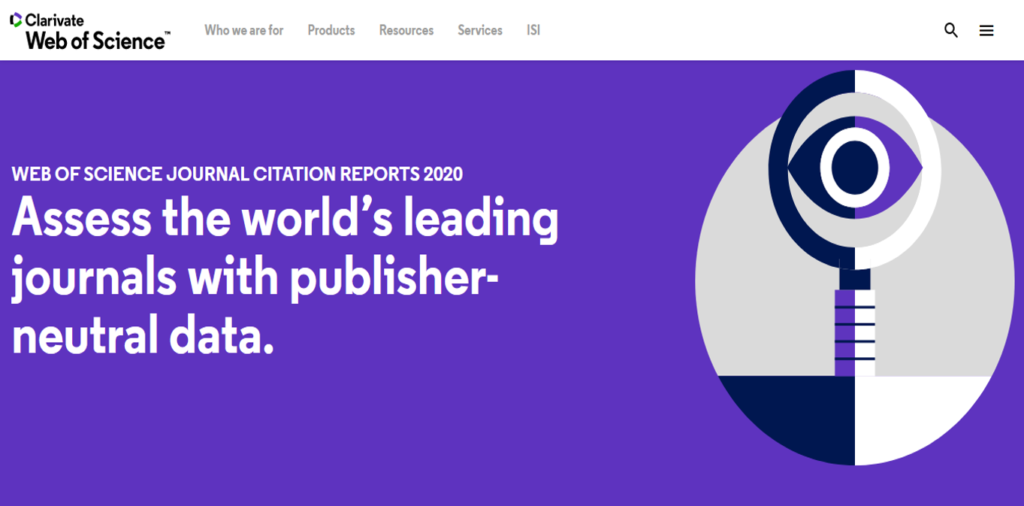The height and width of the screenshot is (506, 1024).
Task: Go to Clarivate Web of Science logo
Action: [x=90, y=31]
